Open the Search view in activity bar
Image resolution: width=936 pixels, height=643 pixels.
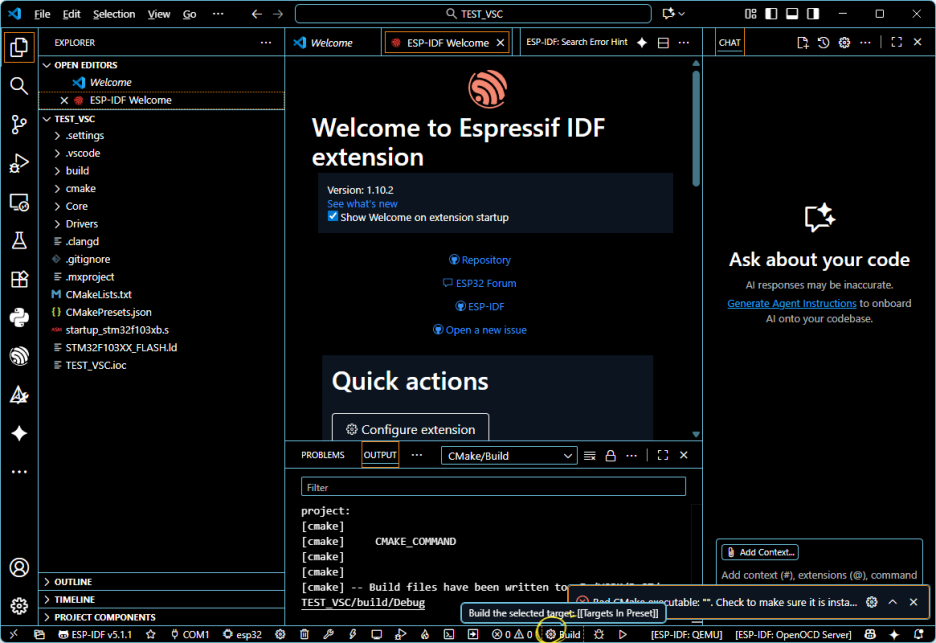(x=19, y=86)
